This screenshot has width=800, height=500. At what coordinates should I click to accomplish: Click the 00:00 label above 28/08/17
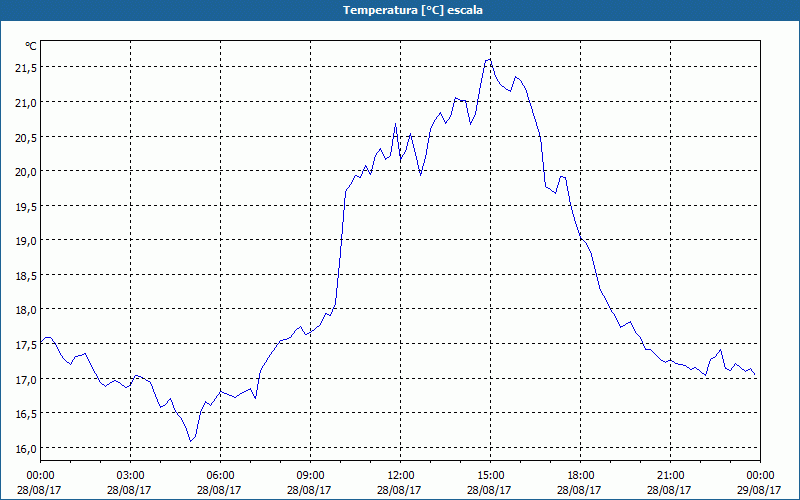[x=40, y=476]
